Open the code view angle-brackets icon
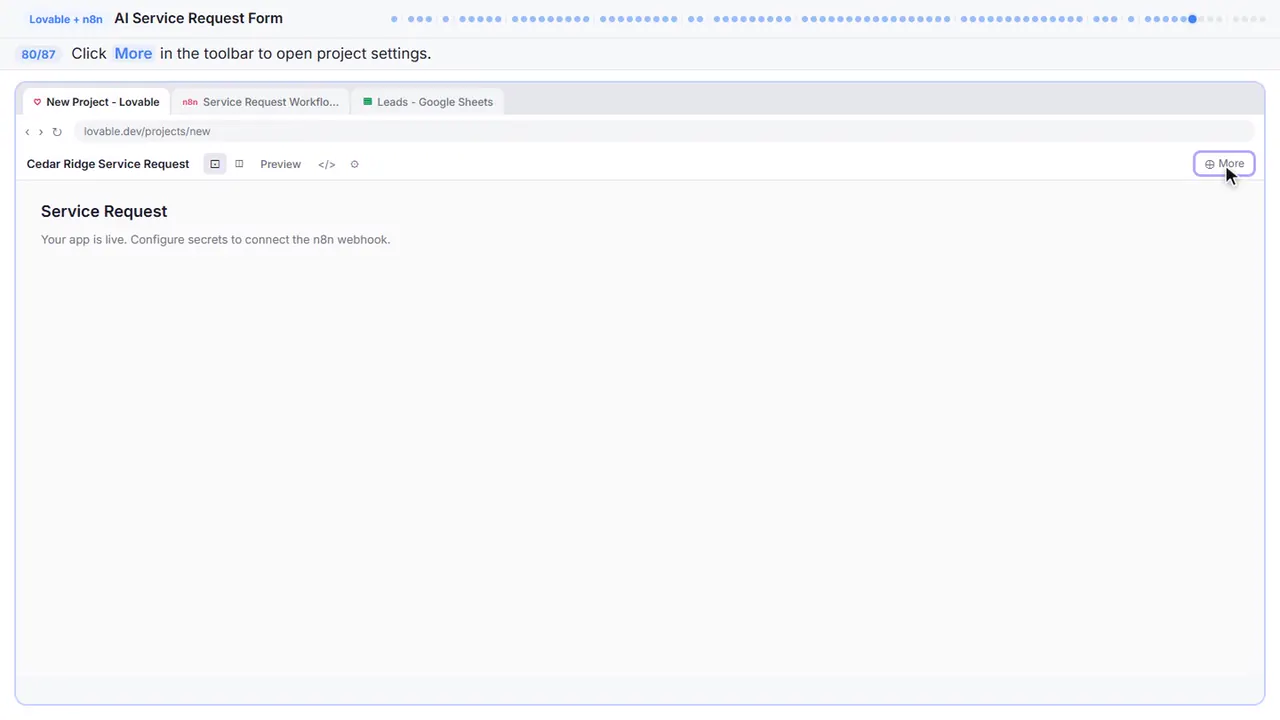 (x=326, y=164)
